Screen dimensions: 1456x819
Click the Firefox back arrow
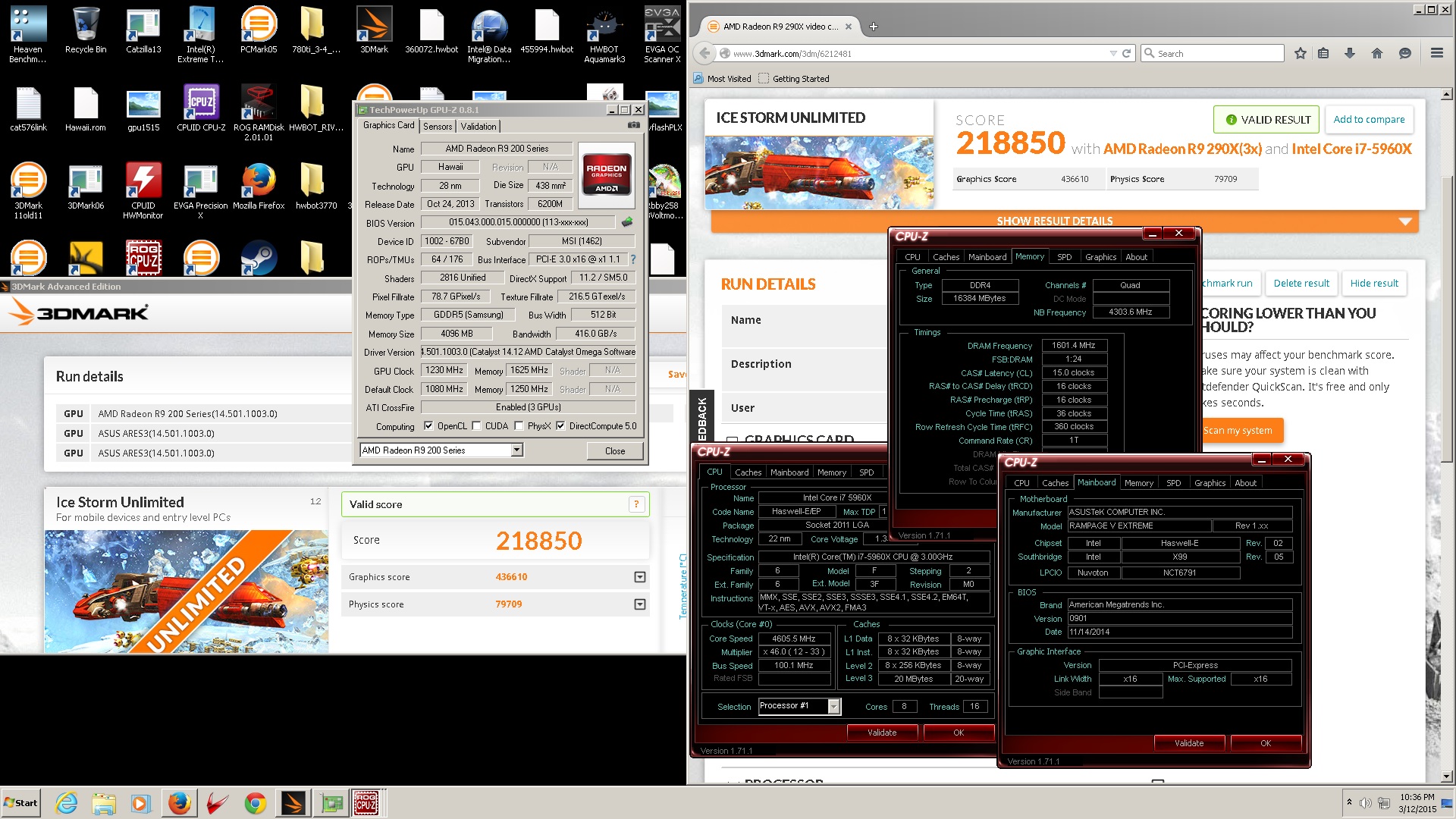point(705,53)
